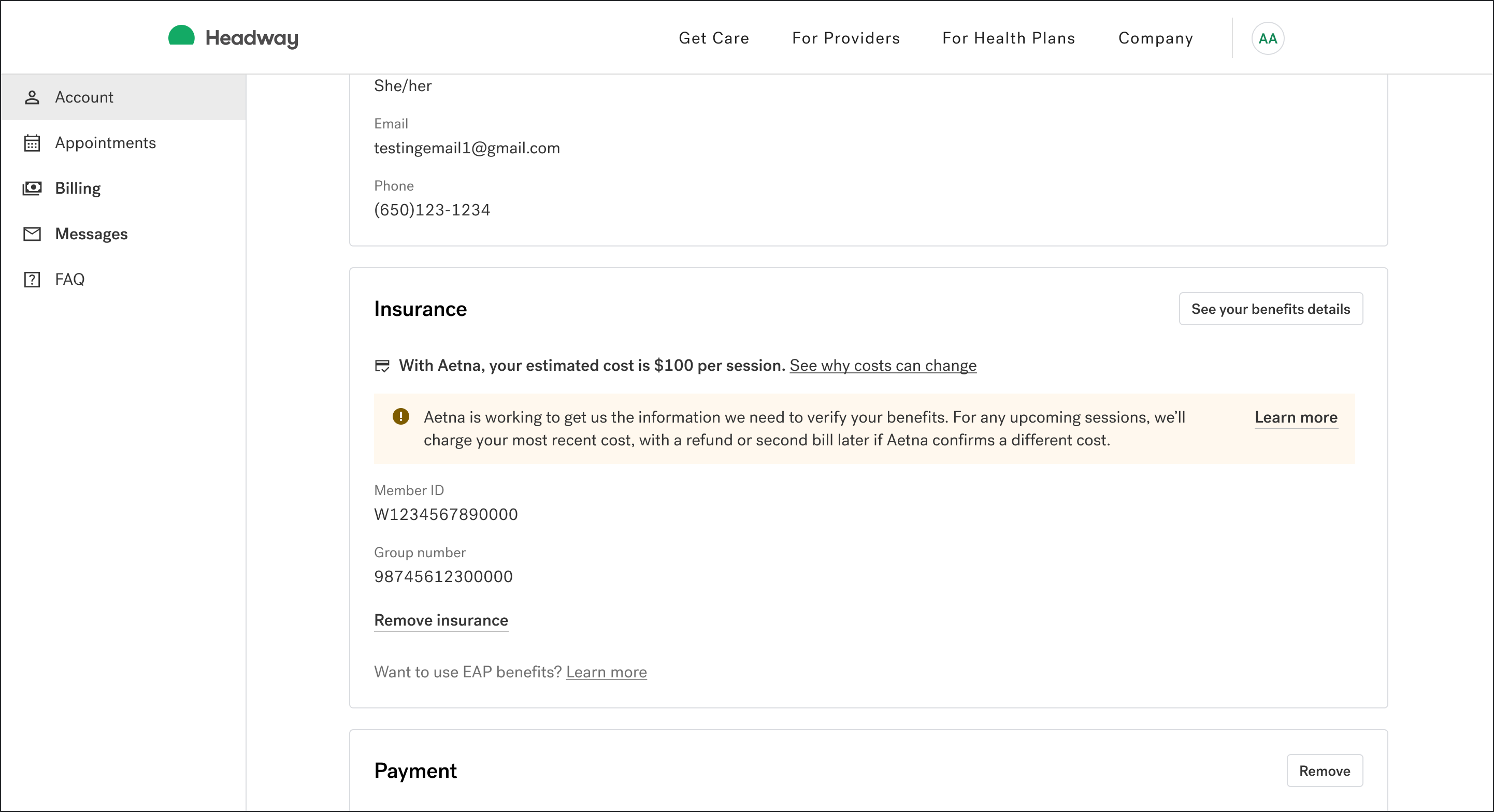
Task: Click the insurance card icon beside Aetna estimate
Action: pos(382,366)
